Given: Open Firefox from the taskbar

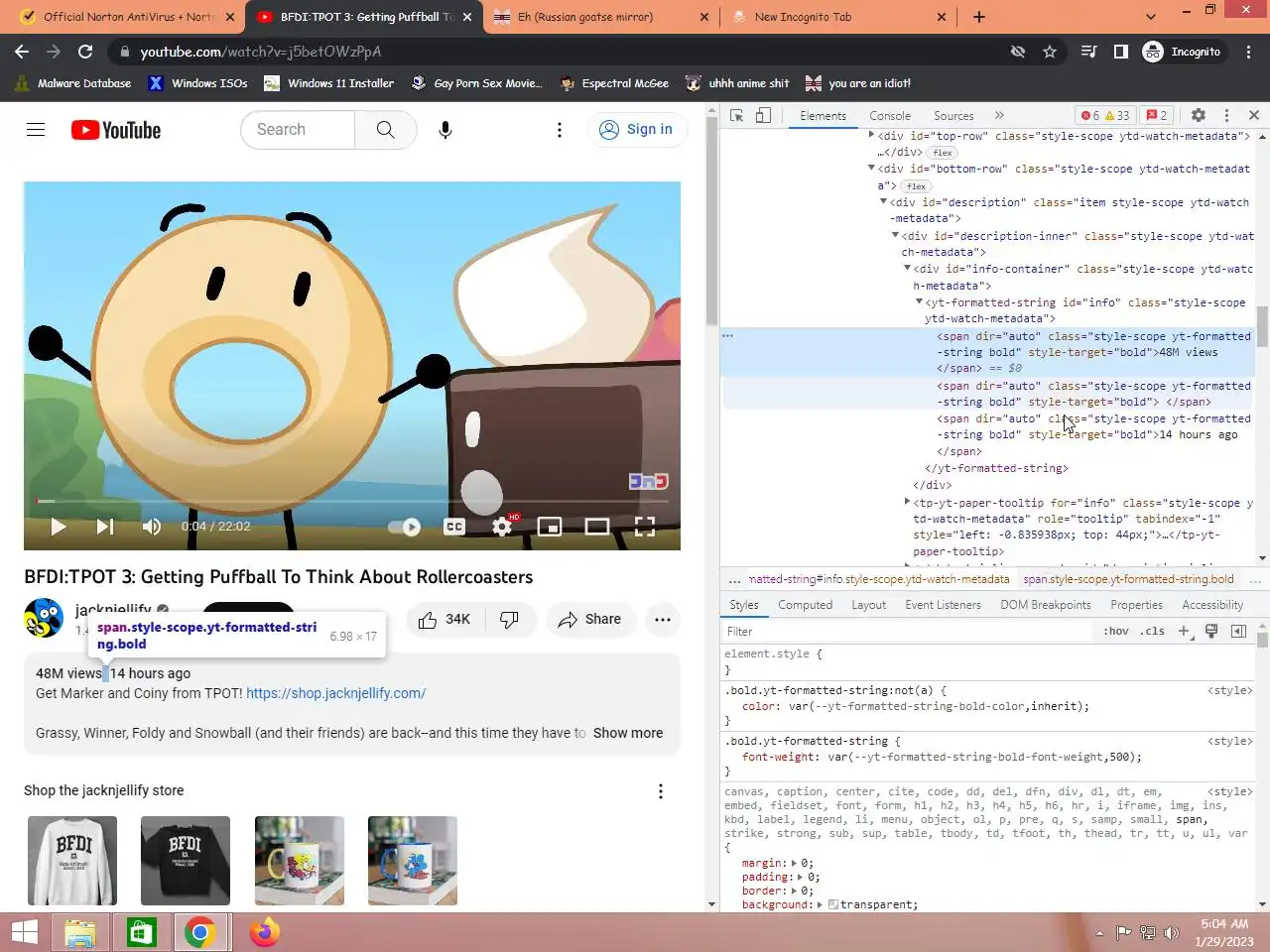Looking at the screenshot, I should pos(264,932).
